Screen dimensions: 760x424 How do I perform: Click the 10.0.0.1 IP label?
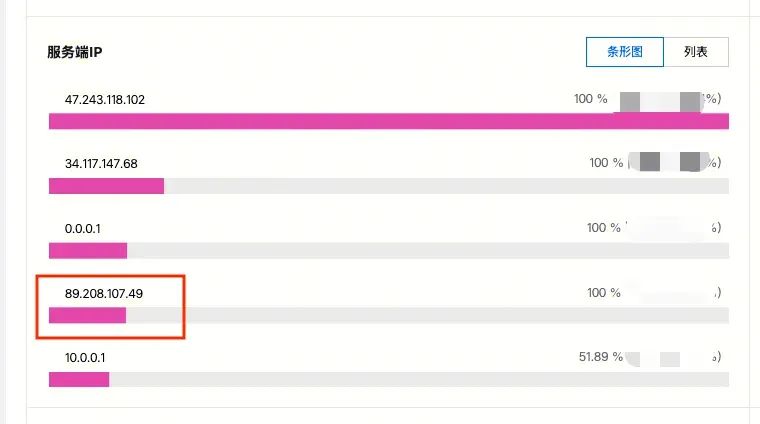pyautogui.click(x=85, y=358)
